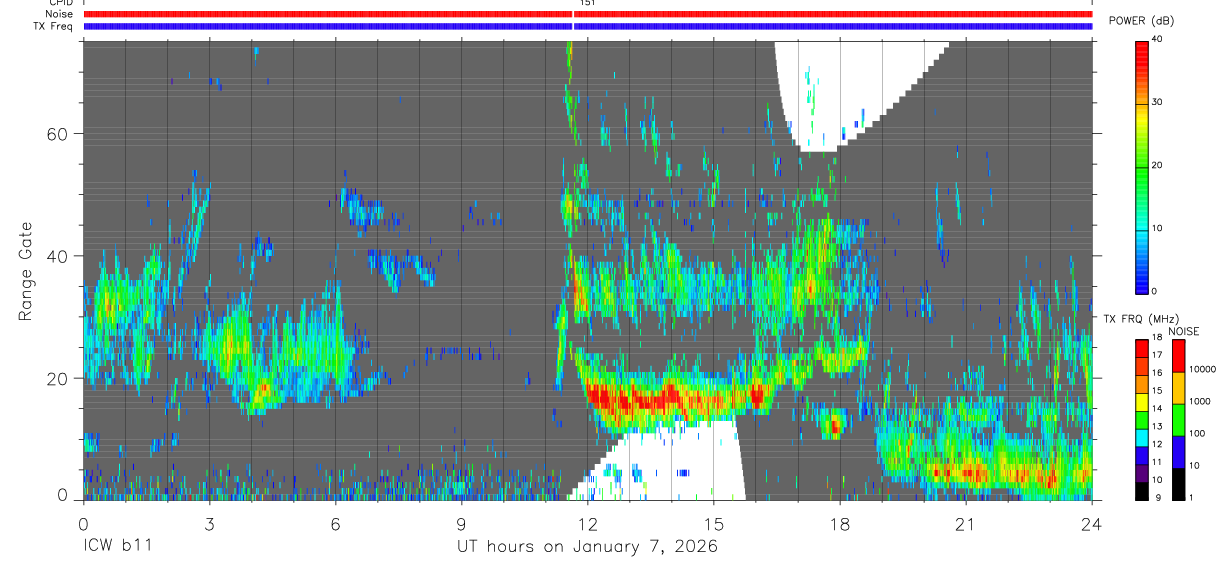
Task: Click the '10000' label in NOISE legend
Action: pyautogui.click(x=1202, y=369)
